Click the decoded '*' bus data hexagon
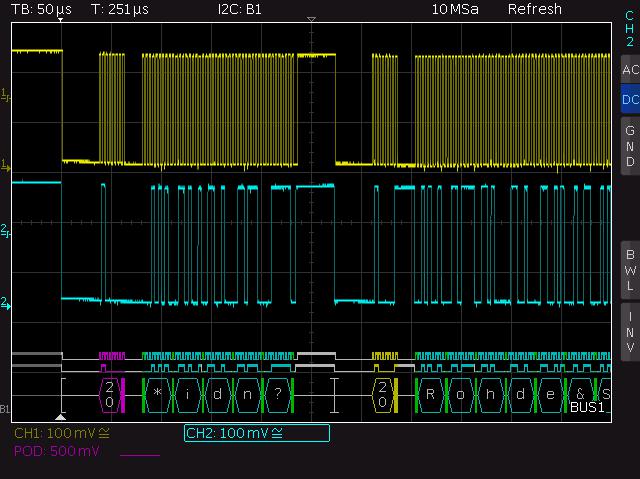Viewport: 640px width, 479px height. (157, 394)
